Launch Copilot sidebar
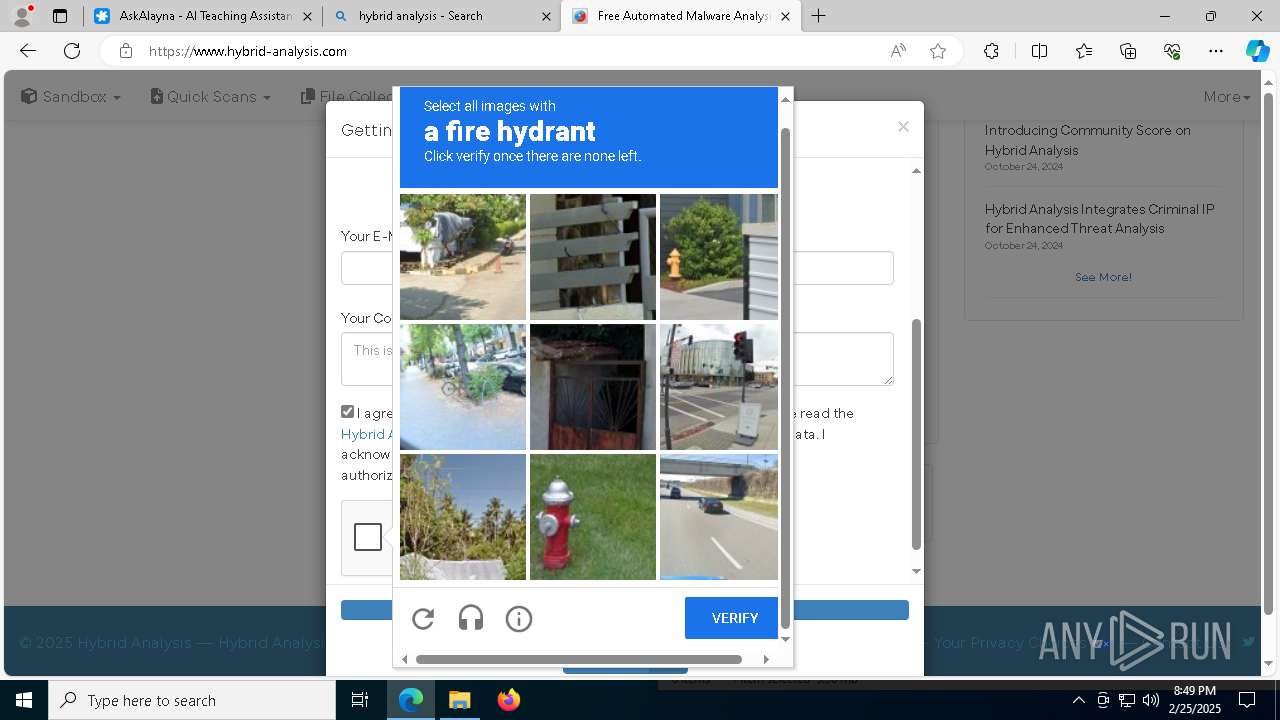 [1257, 51]
